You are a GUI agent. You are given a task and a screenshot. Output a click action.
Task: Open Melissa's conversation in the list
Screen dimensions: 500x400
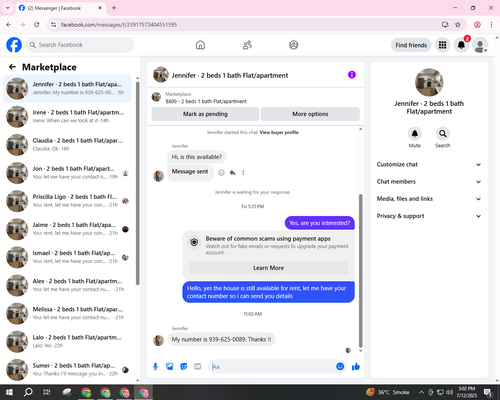[x=67, y=313]
